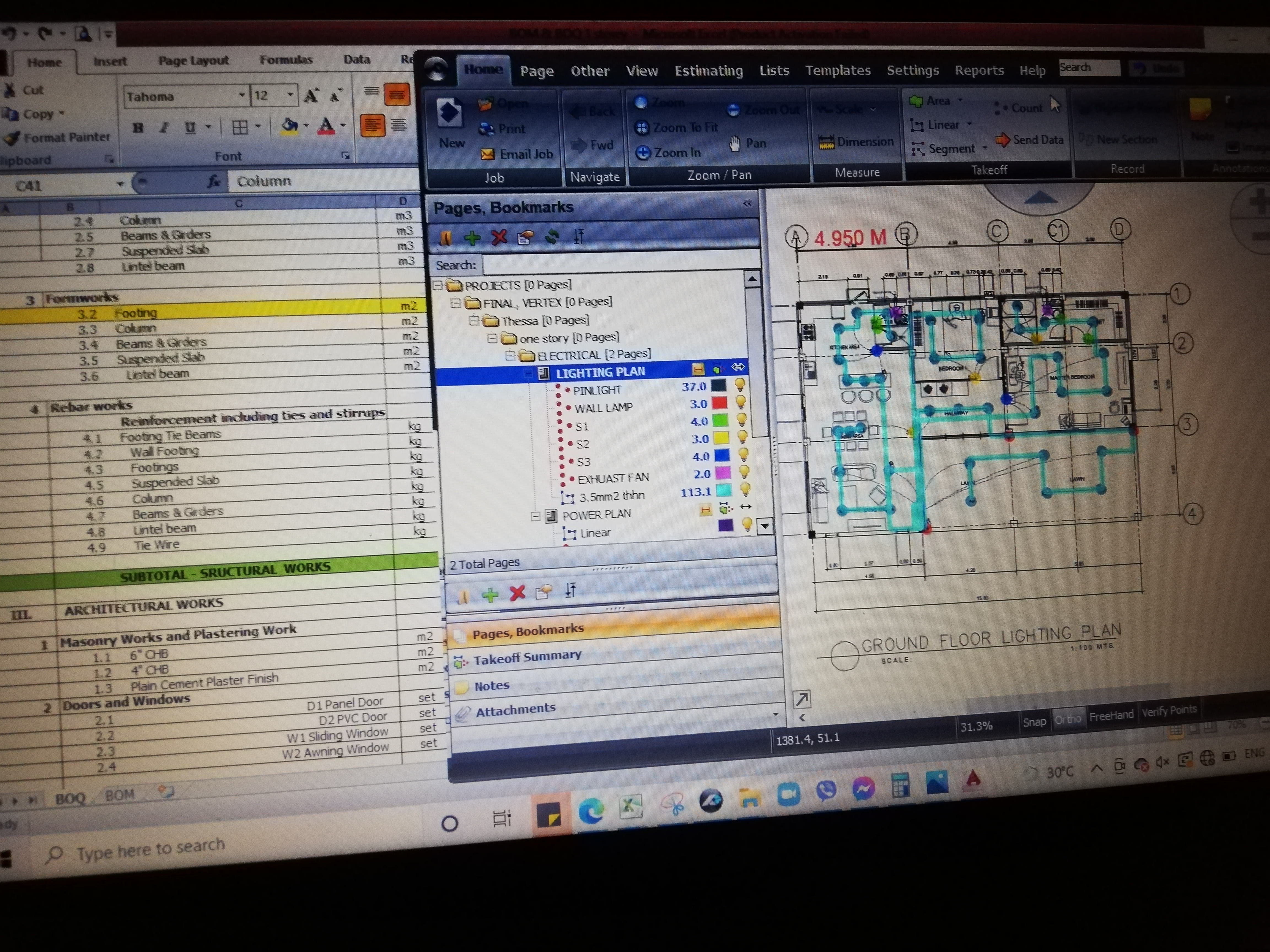Collapse the ELECTRICAL folder tree node

(510, 356)
